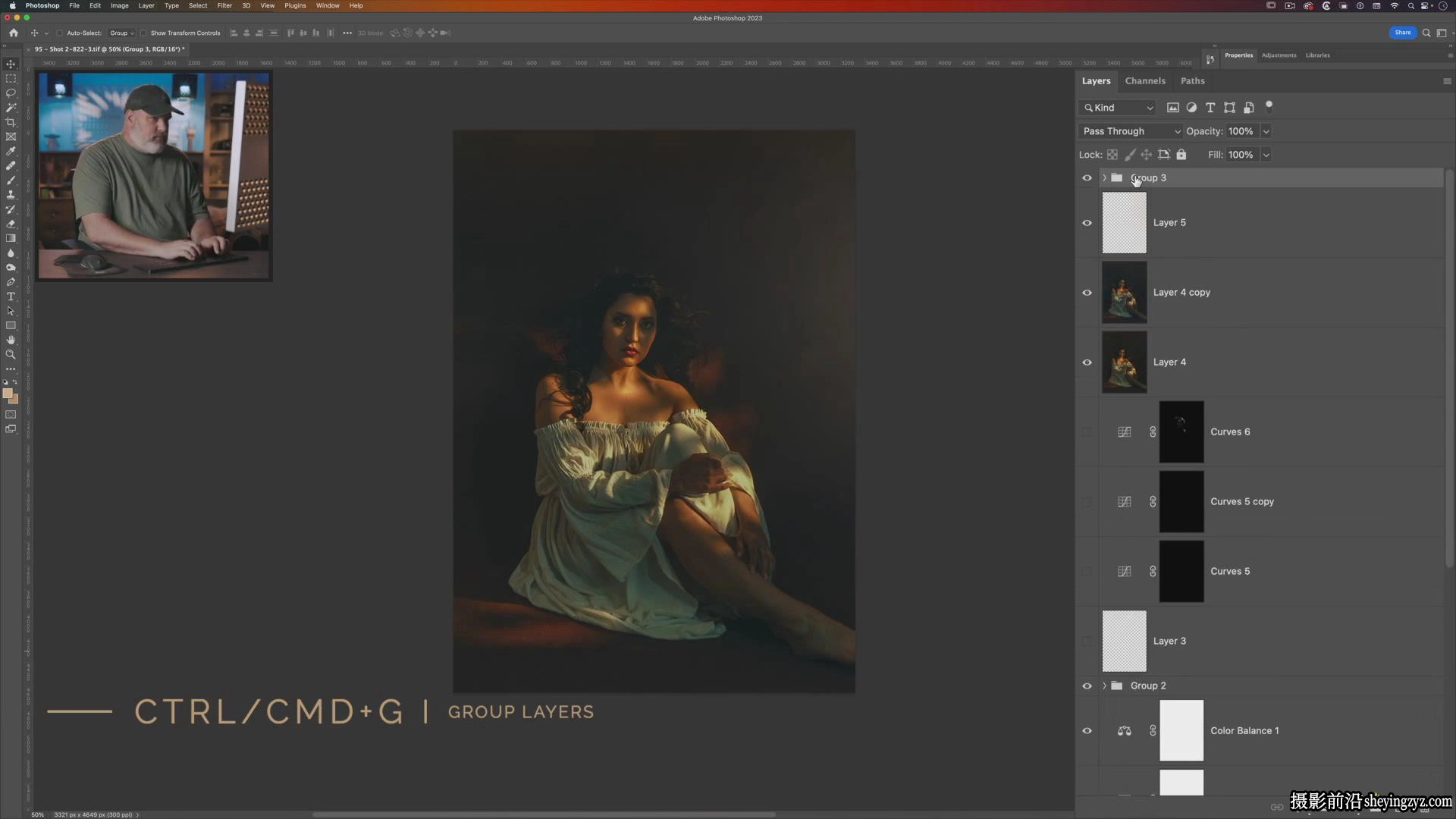
Task: Hide the Layer 4 copy layer
Action: point(1087,293)
